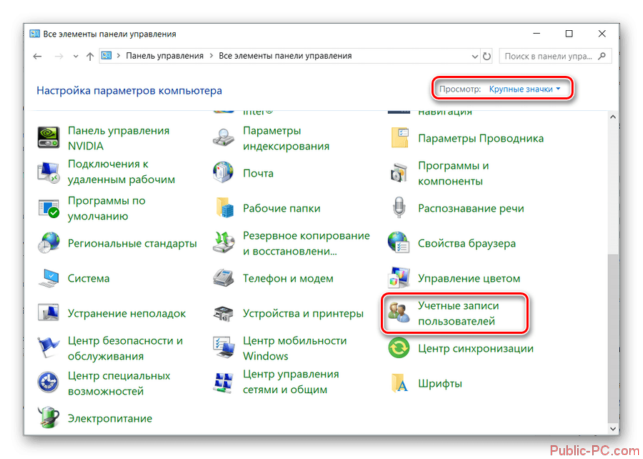This screenshot has width=643, height=459.
Task: Click the Forward navigation arrow
Action: (59, 56)
